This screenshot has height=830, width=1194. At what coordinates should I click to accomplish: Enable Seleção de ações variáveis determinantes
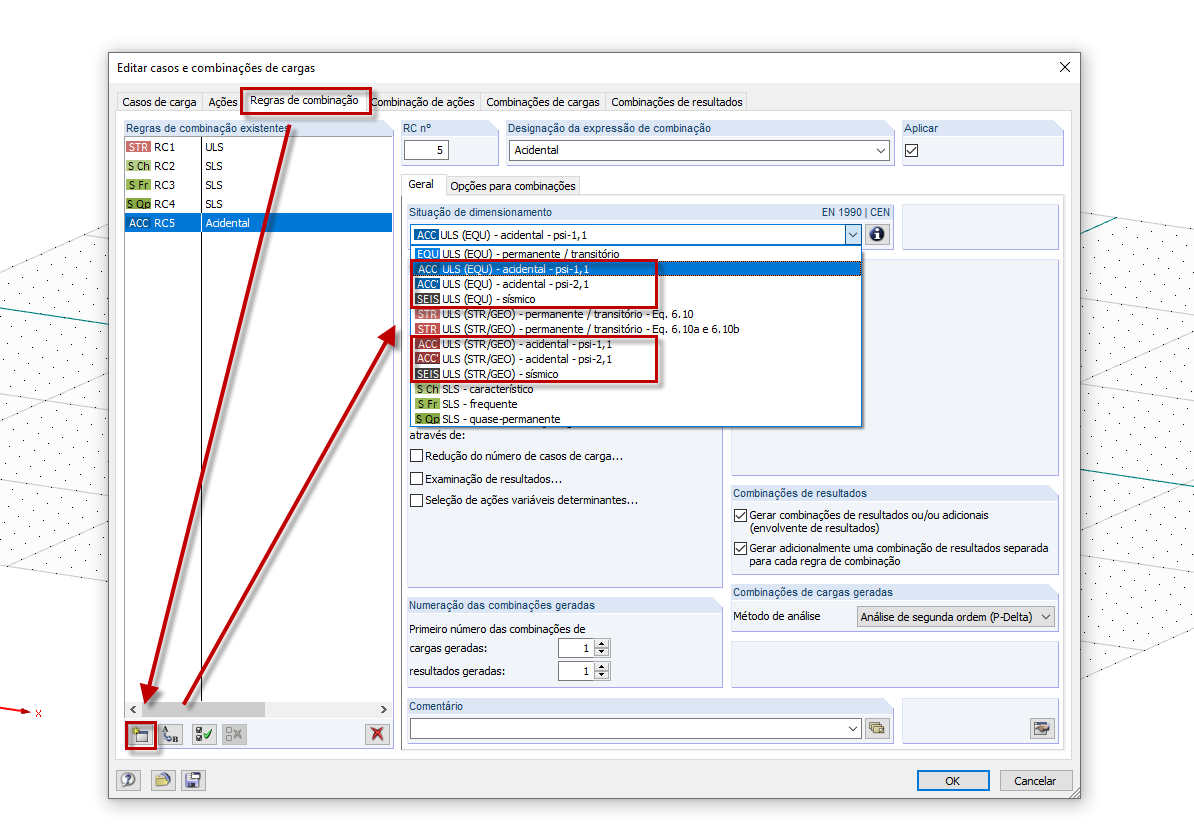tap(417, 500)
